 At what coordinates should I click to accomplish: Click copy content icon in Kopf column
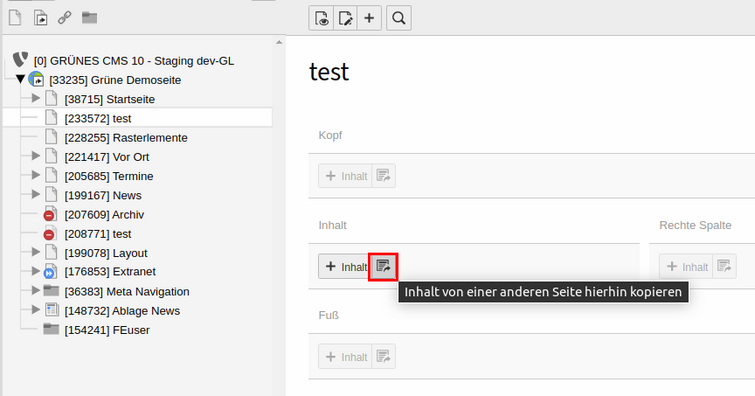pos(383,176)
